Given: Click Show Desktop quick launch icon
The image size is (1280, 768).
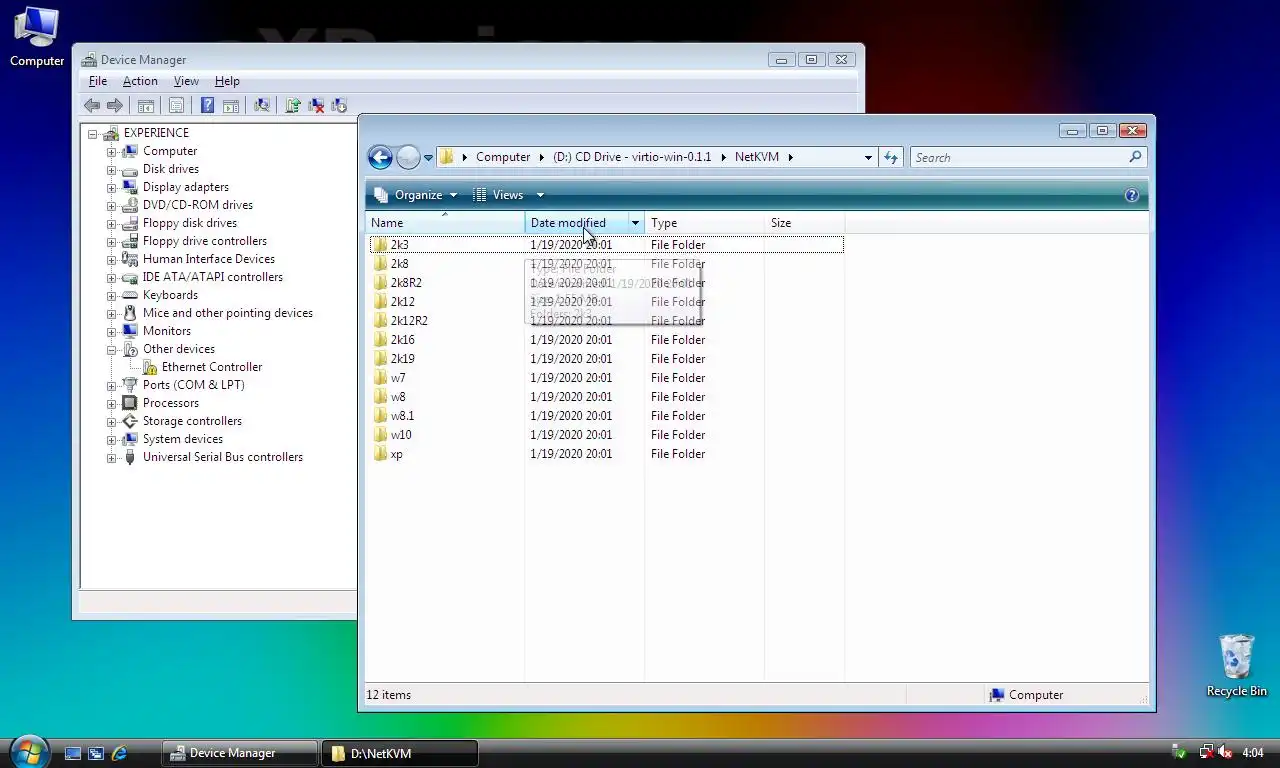Looking at the screenshot, I should click(73, 753).
